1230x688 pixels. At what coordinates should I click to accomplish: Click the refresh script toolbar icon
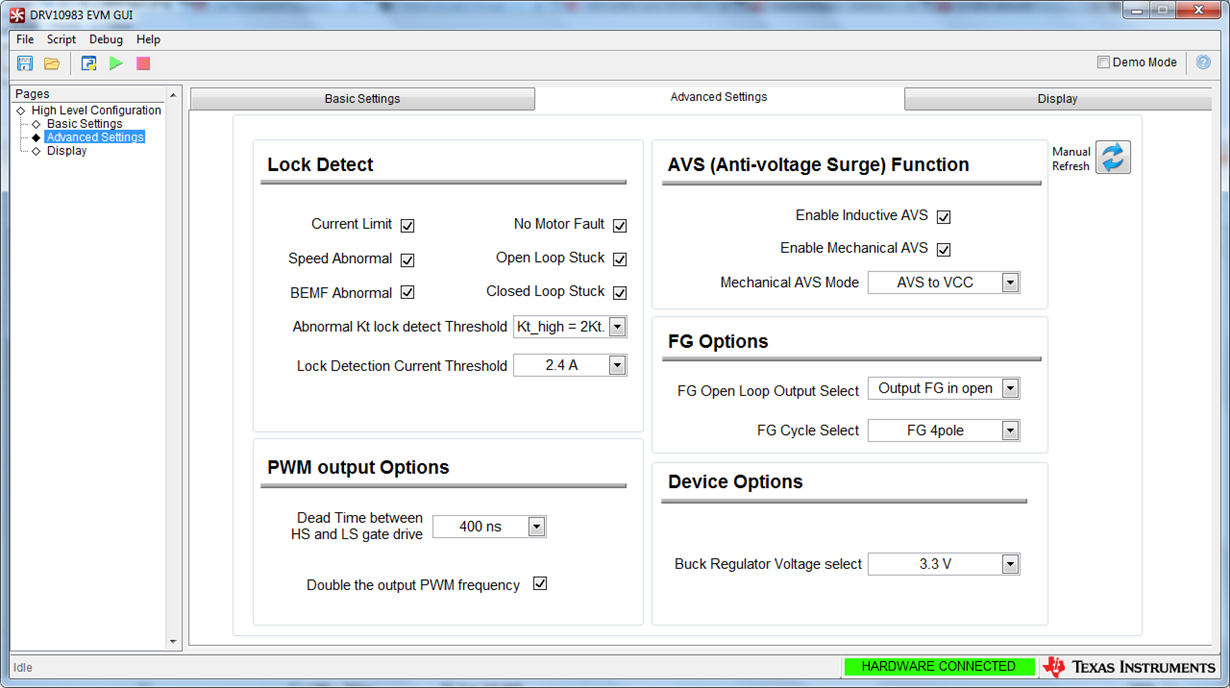[x=89, y=63]
